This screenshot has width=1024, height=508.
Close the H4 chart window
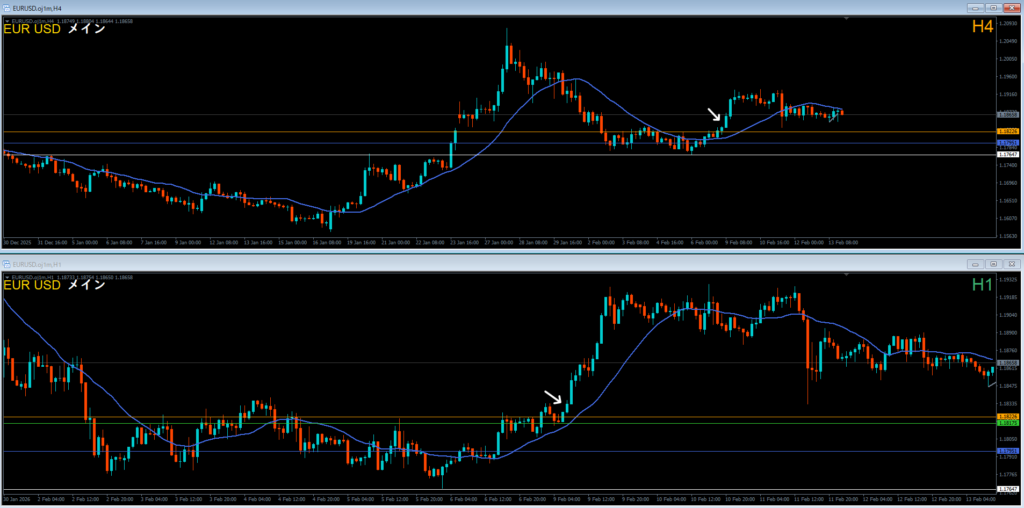point(1011,8)
